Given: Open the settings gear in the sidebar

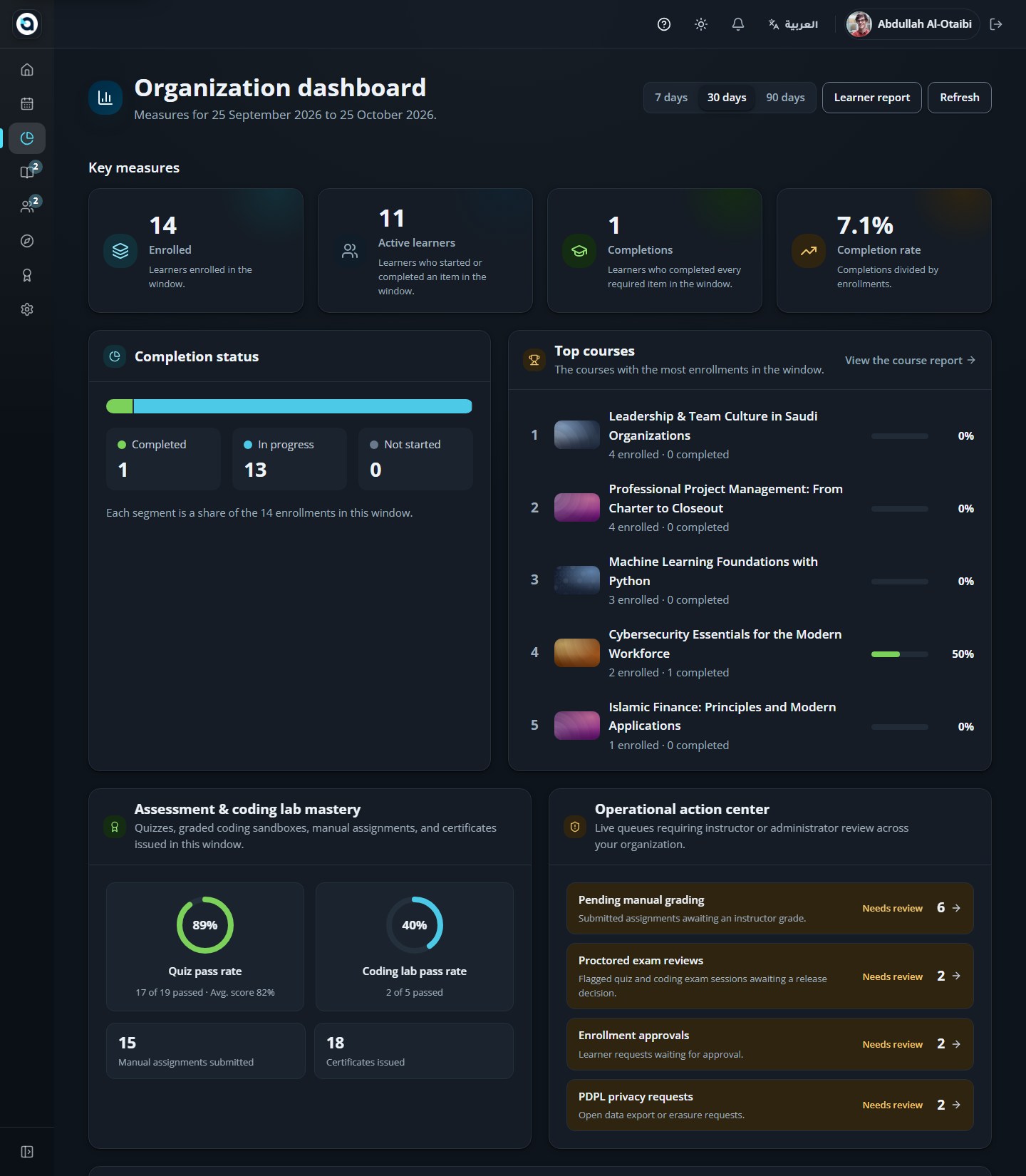Looking at the screenshot, I should (27, 309).
